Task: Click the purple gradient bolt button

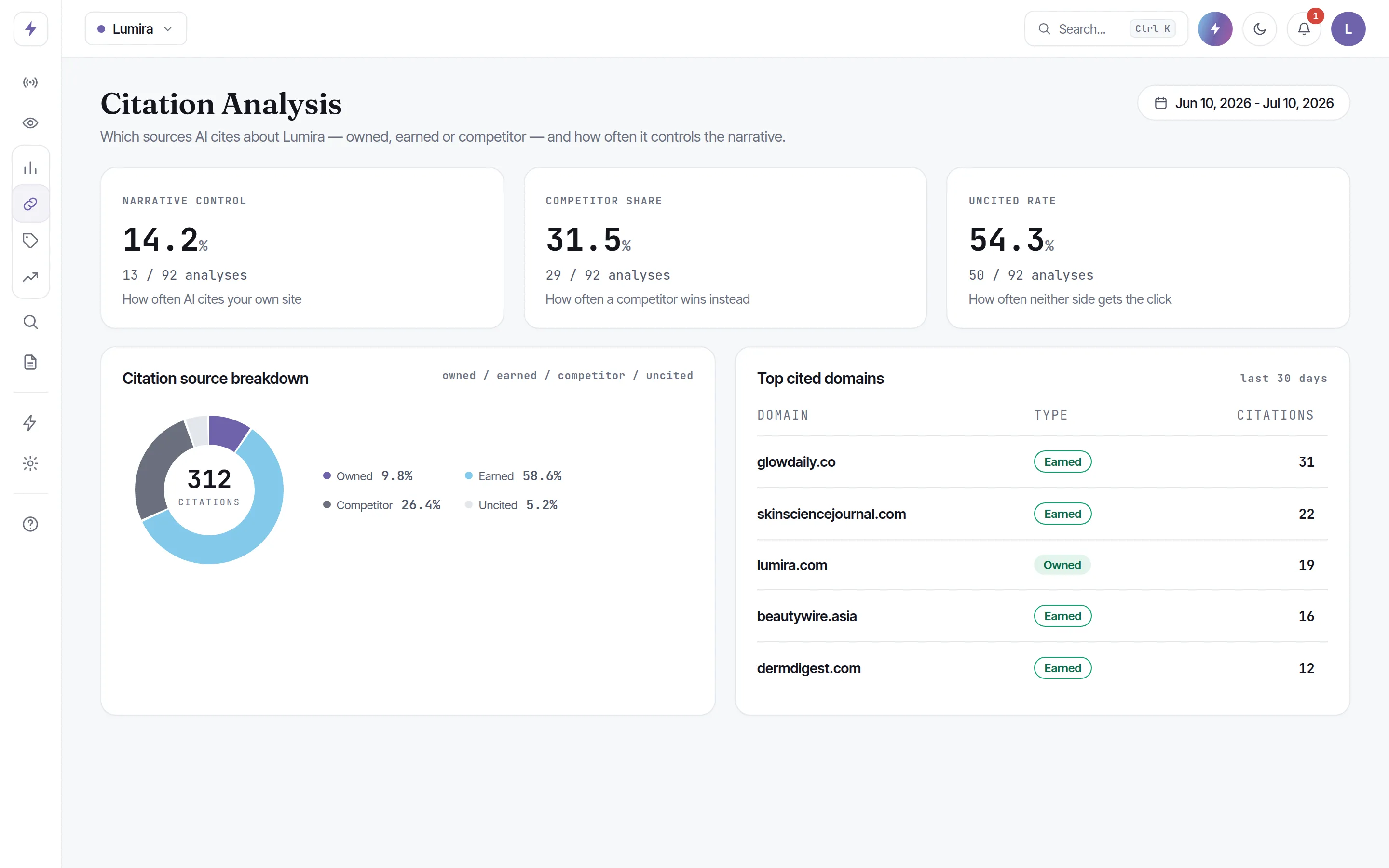Action: tap(1215, 29)
